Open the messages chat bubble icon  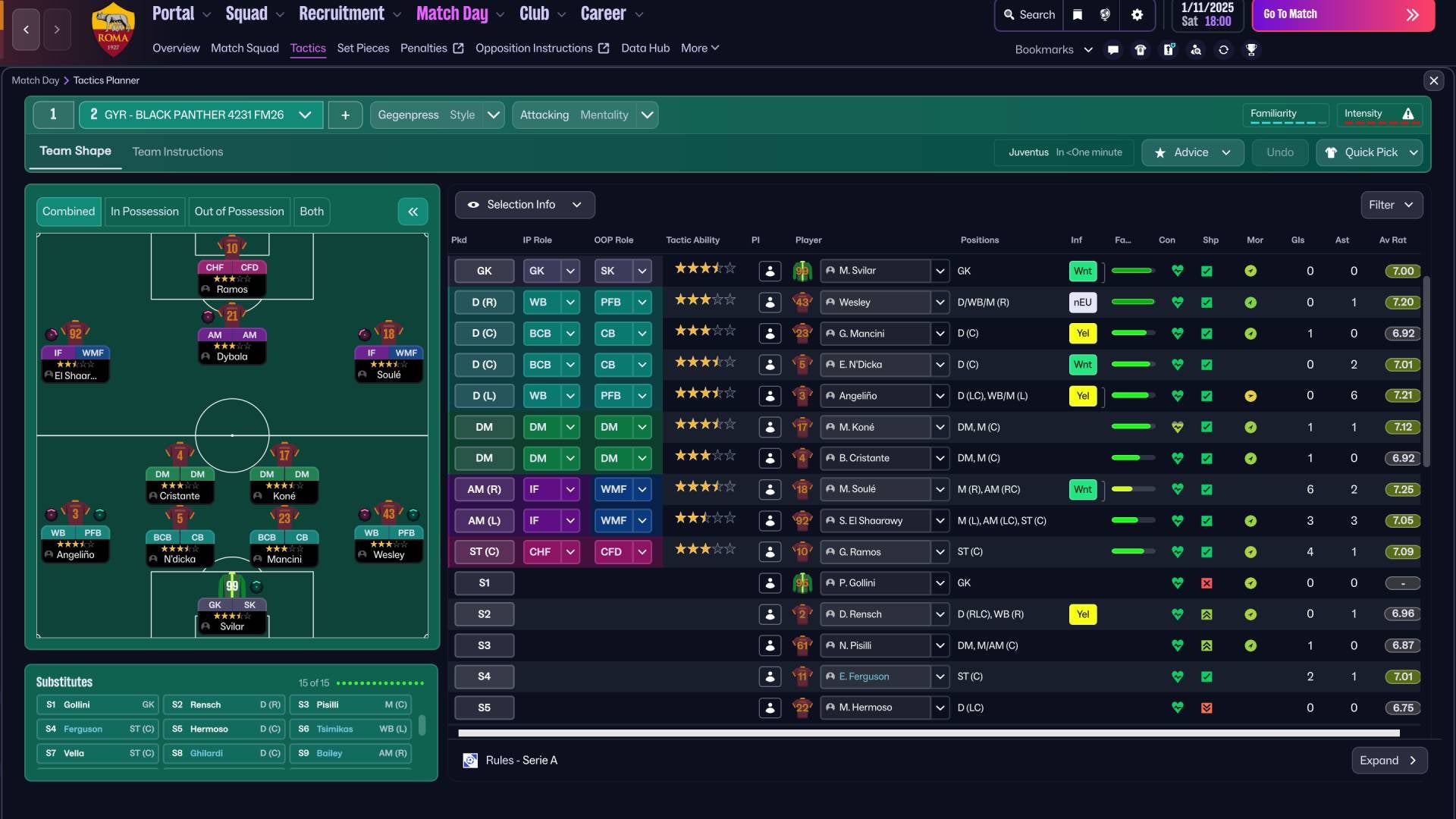pyautogui.click(x=1112, y=49)
